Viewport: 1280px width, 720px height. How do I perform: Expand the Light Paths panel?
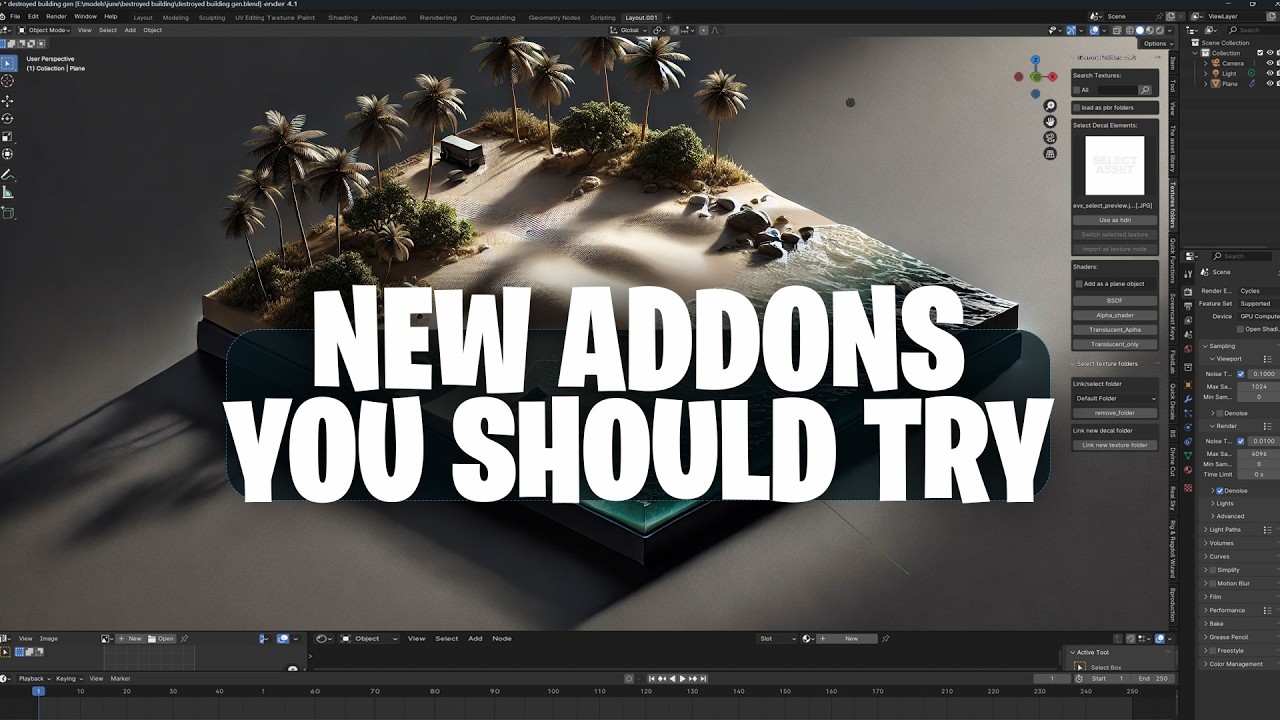[1224, 530]
